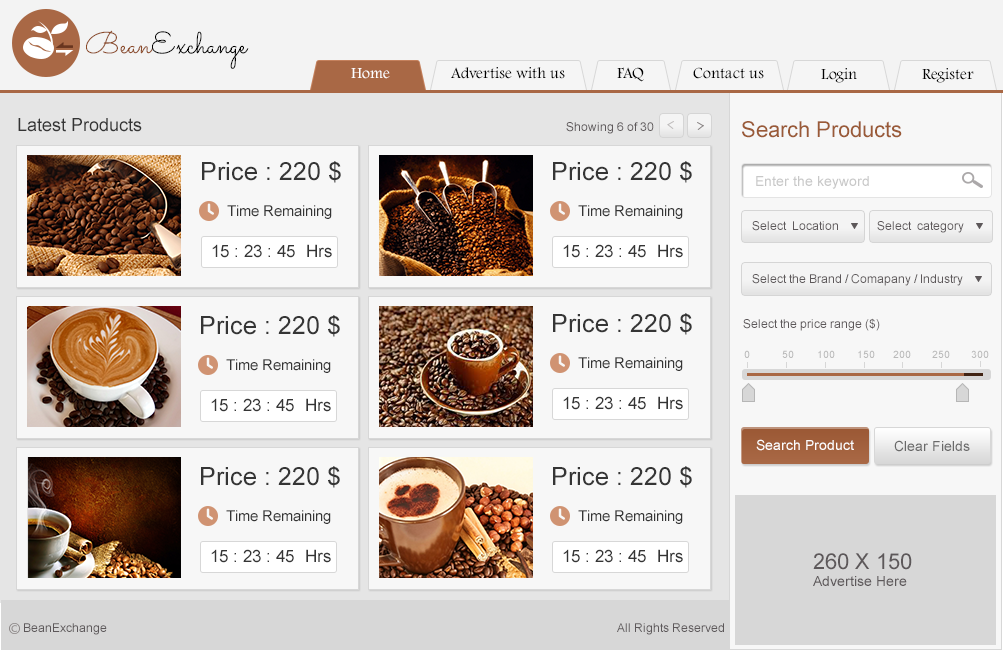
Task: Click the magnifier icon in keyword search box
Action: pos(972,180)
